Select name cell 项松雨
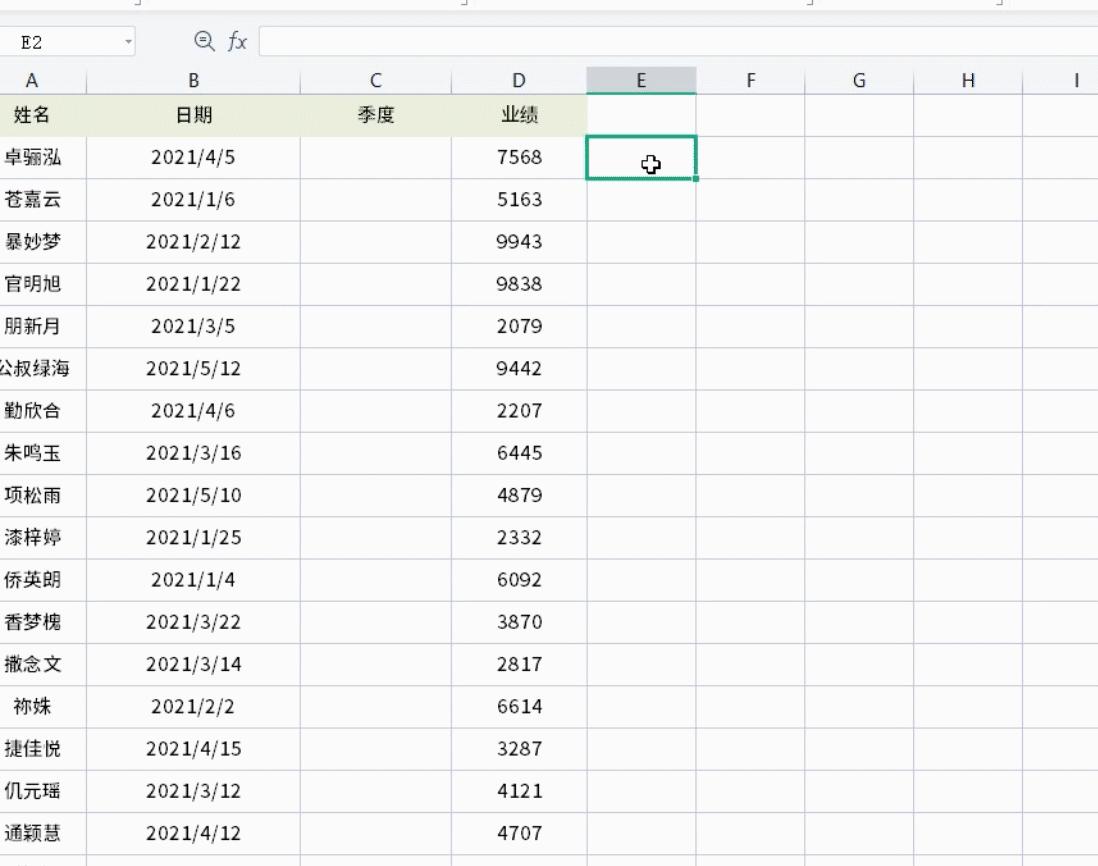The width and height of the screenshot is (1098, 866). pos(42,496)
